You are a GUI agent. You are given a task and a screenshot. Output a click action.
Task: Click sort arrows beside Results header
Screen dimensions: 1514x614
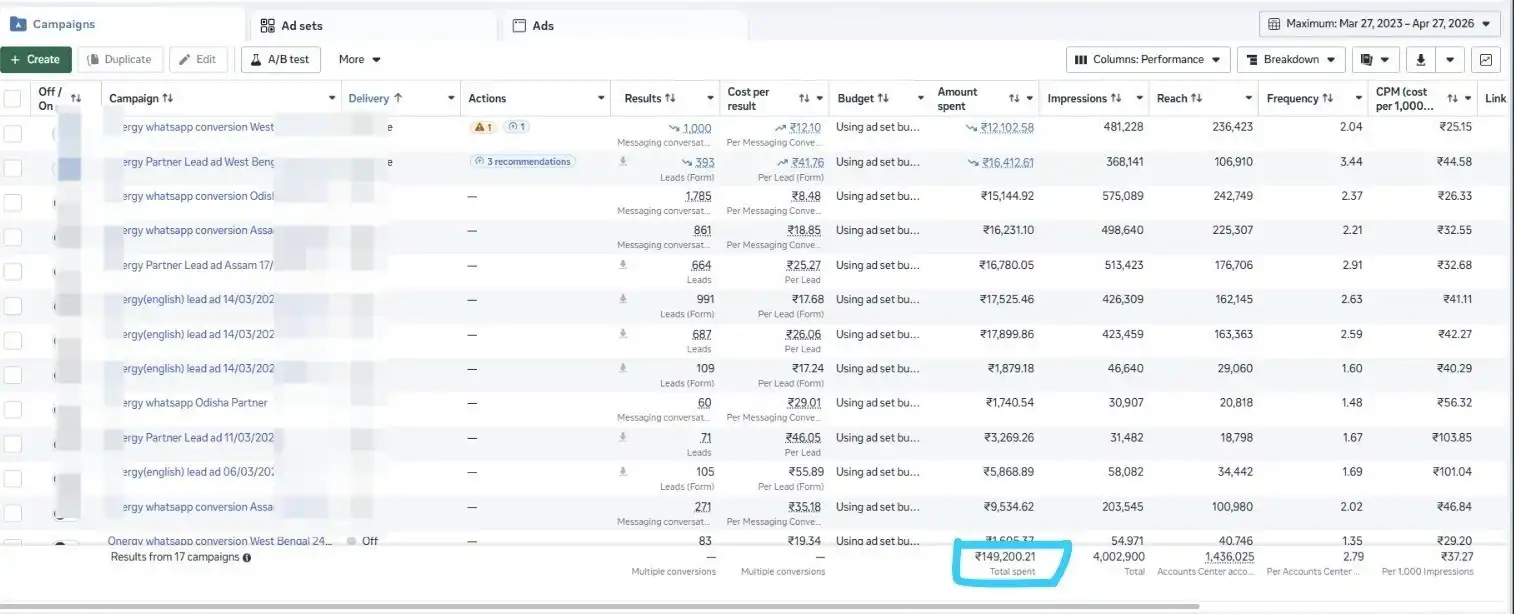tap(670, 98)
